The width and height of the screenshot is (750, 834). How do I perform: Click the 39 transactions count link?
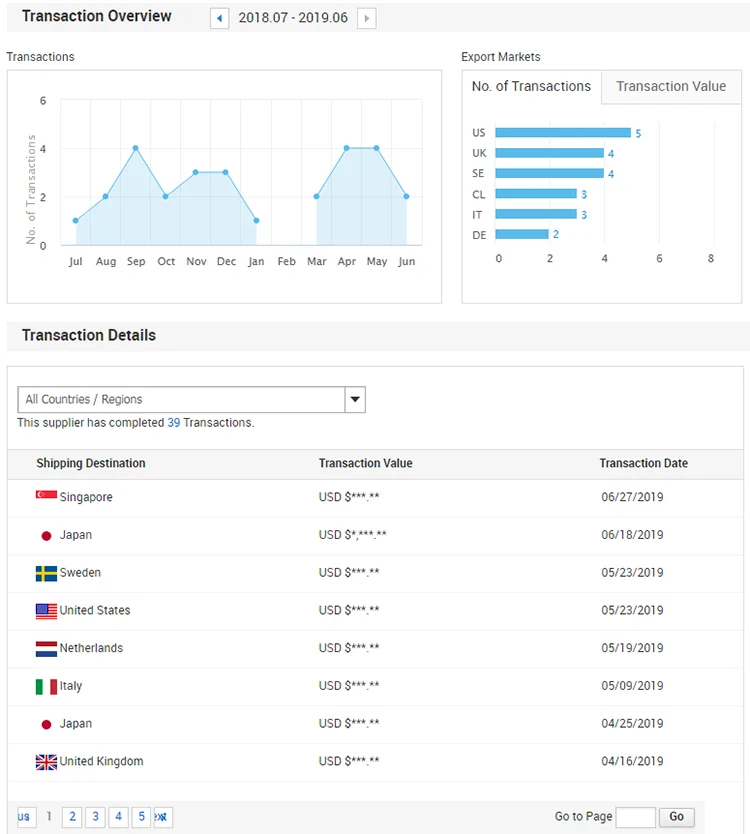point(173,423)
